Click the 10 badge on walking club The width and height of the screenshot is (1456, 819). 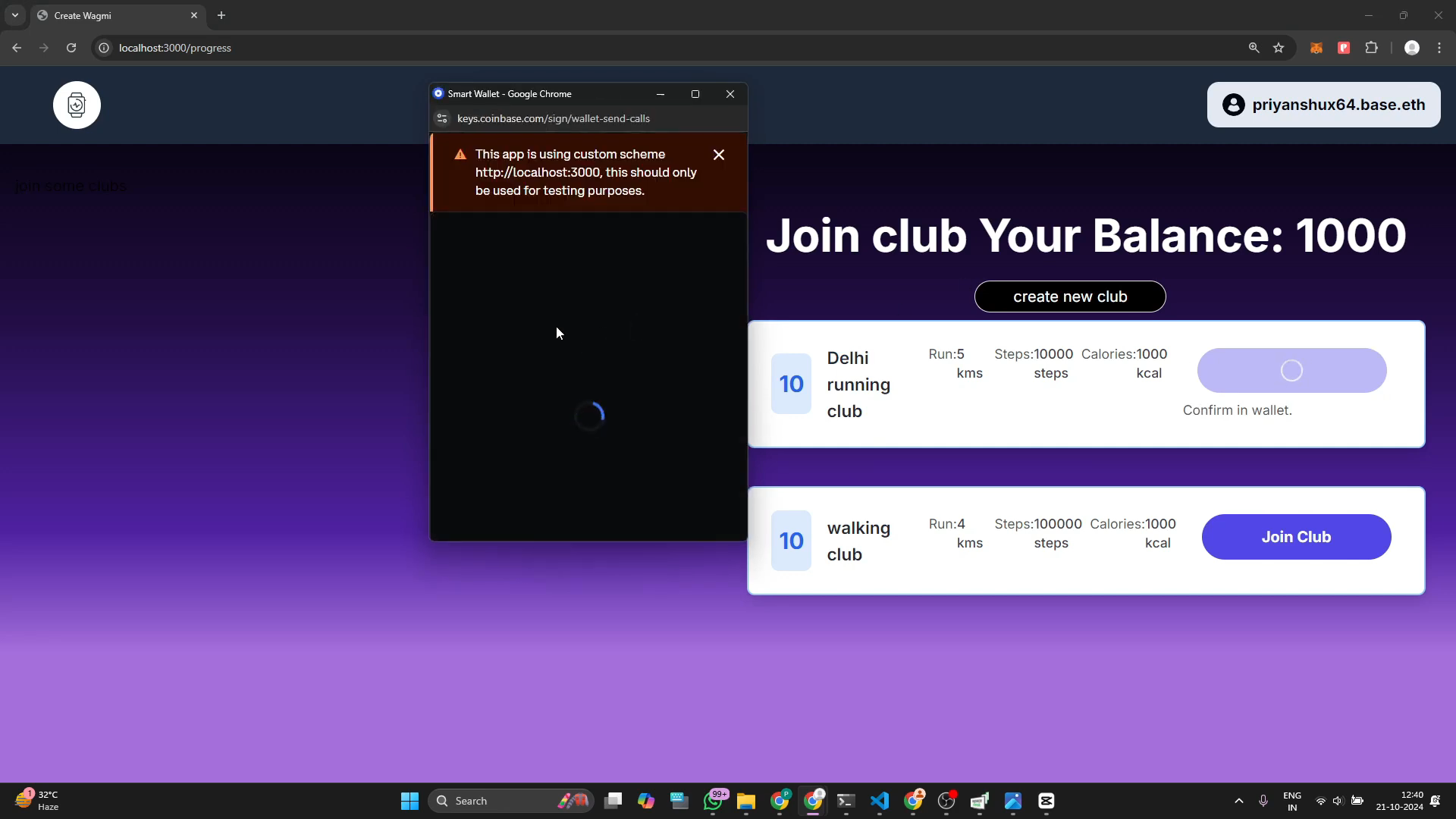(x=791, y=541)
